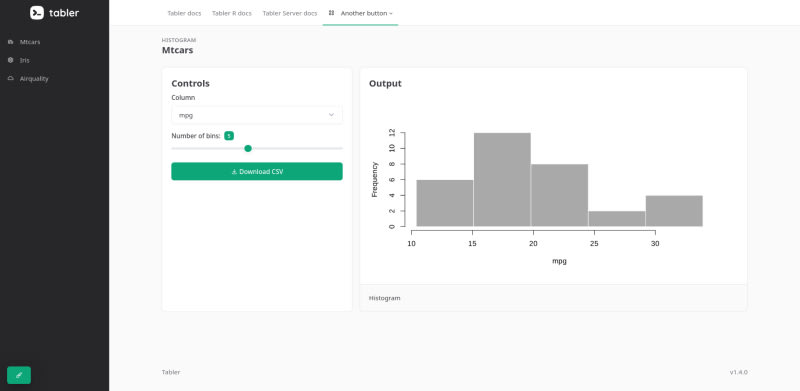Click the tabler brand text in the sidebar
Image resolution: width=800 pixels, height=391 pixels.
pyautogui.click(x=64, y=13)
